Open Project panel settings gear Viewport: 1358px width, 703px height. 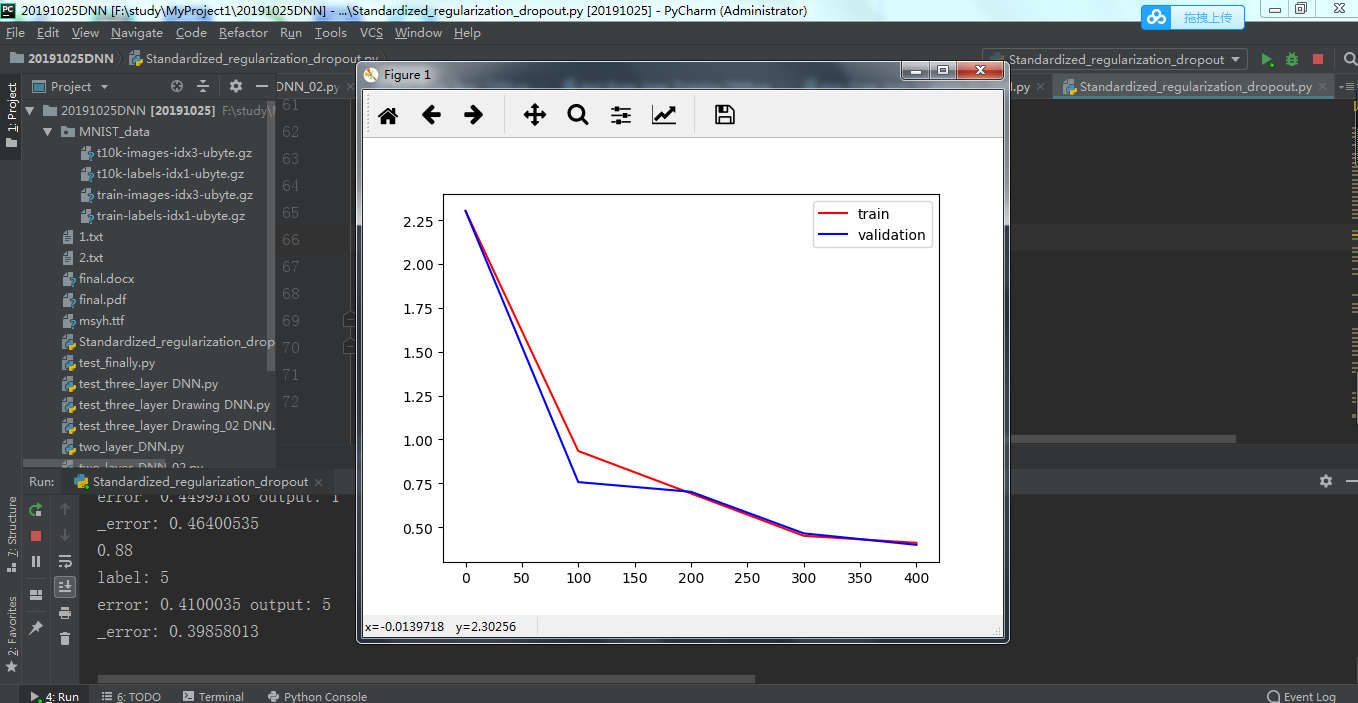236,87
